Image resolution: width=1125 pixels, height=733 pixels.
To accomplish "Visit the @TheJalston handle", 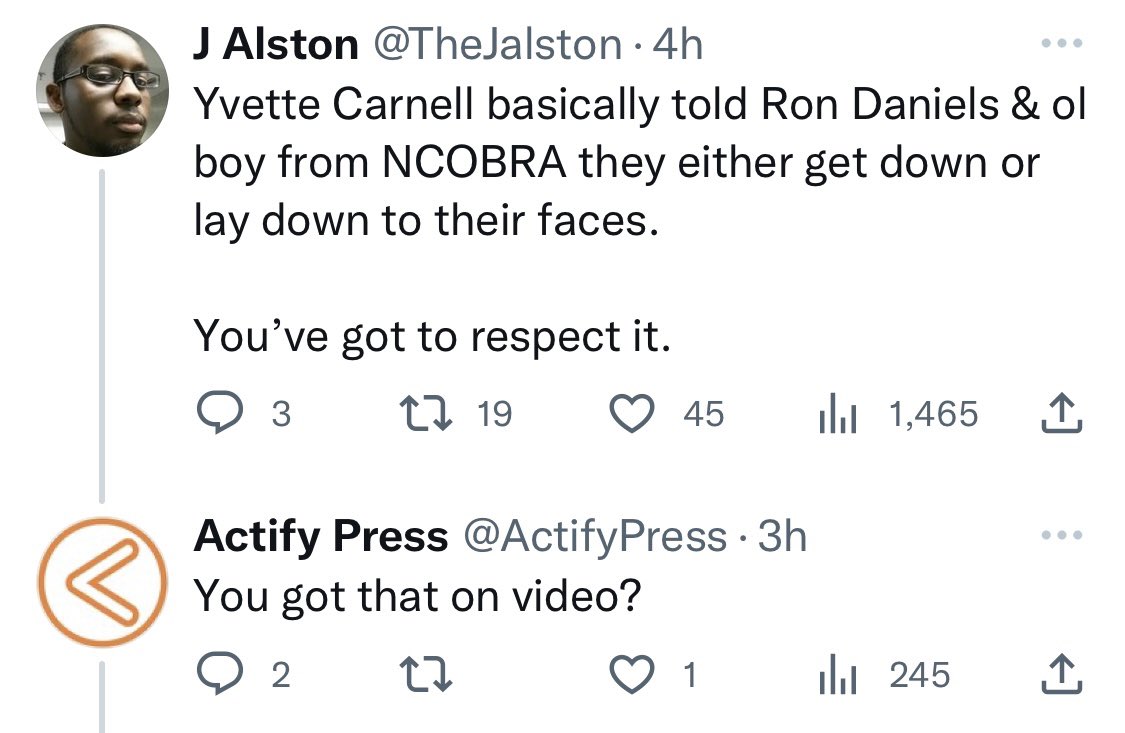I will coord(497,44).
